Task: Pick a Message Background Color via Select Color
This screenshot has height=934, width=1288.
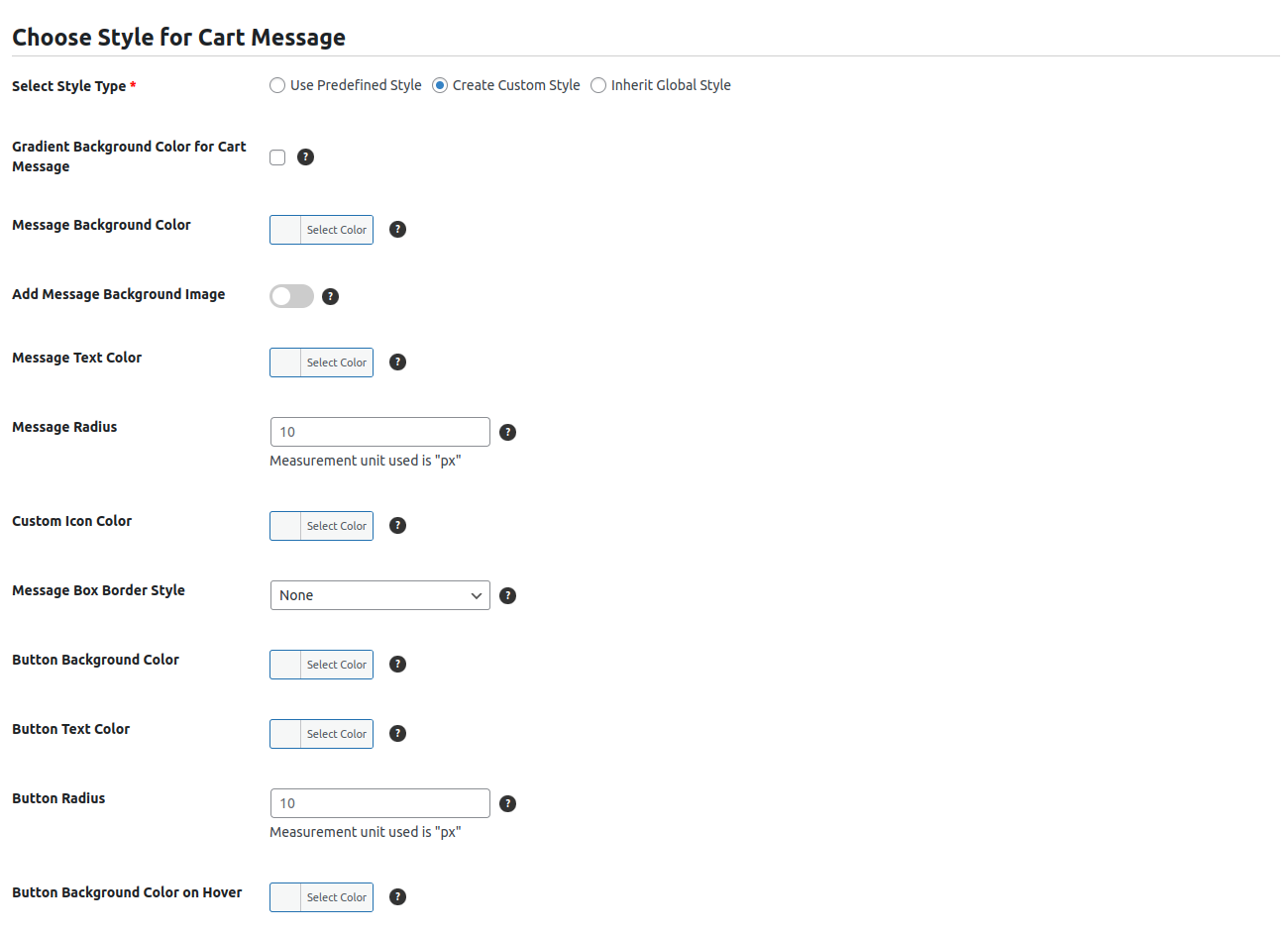Action: [x=336, y=230]
